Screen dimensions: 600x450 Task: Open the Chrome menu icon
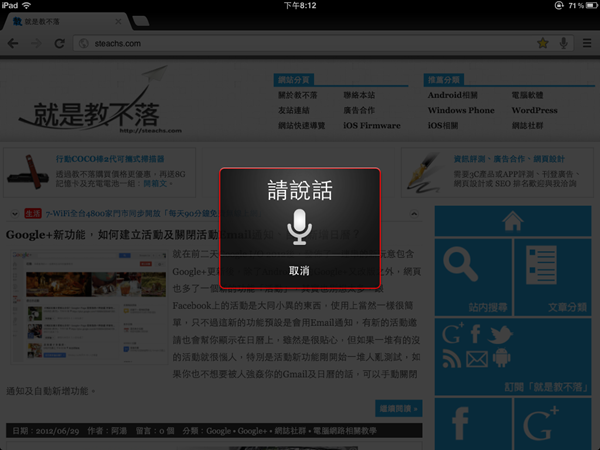(x=587, y=43)
